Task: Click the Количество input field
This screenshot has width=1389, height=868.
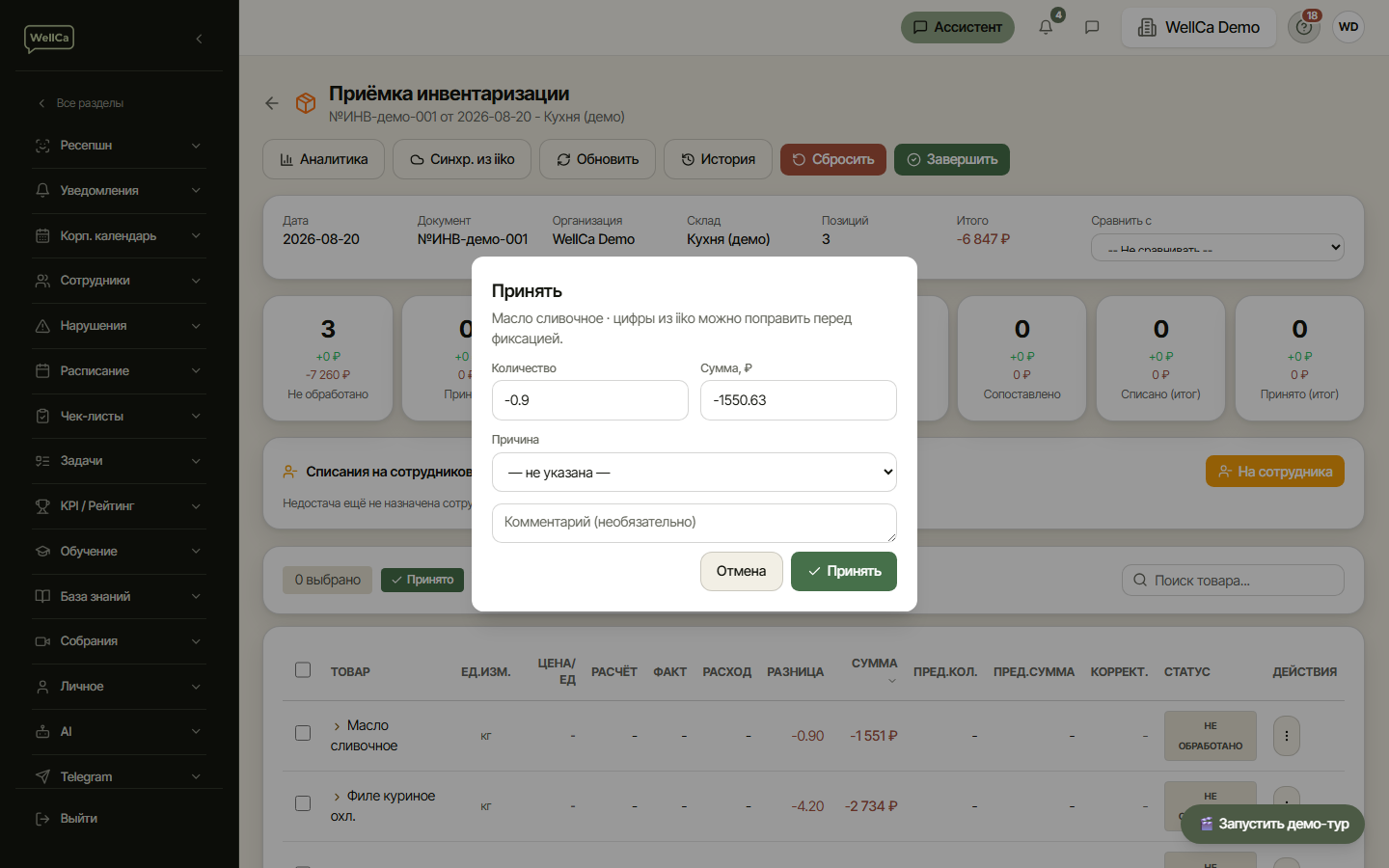Action: 590,400
